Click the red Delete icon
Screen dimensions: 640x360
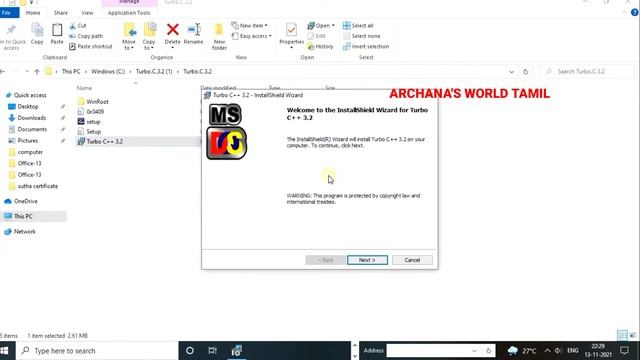click(x=173, y=29)
